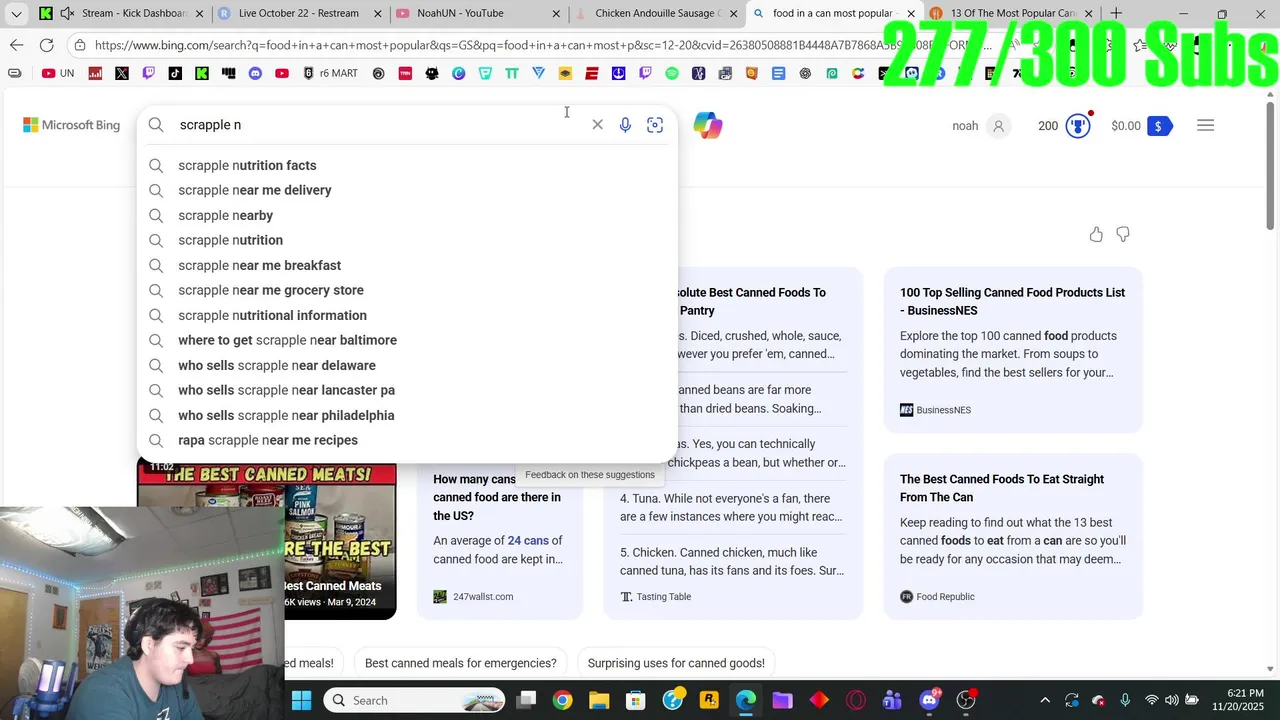The image size is (1280, 720).
Task: Open noah account profile
Action: click(x=980, y=126)
